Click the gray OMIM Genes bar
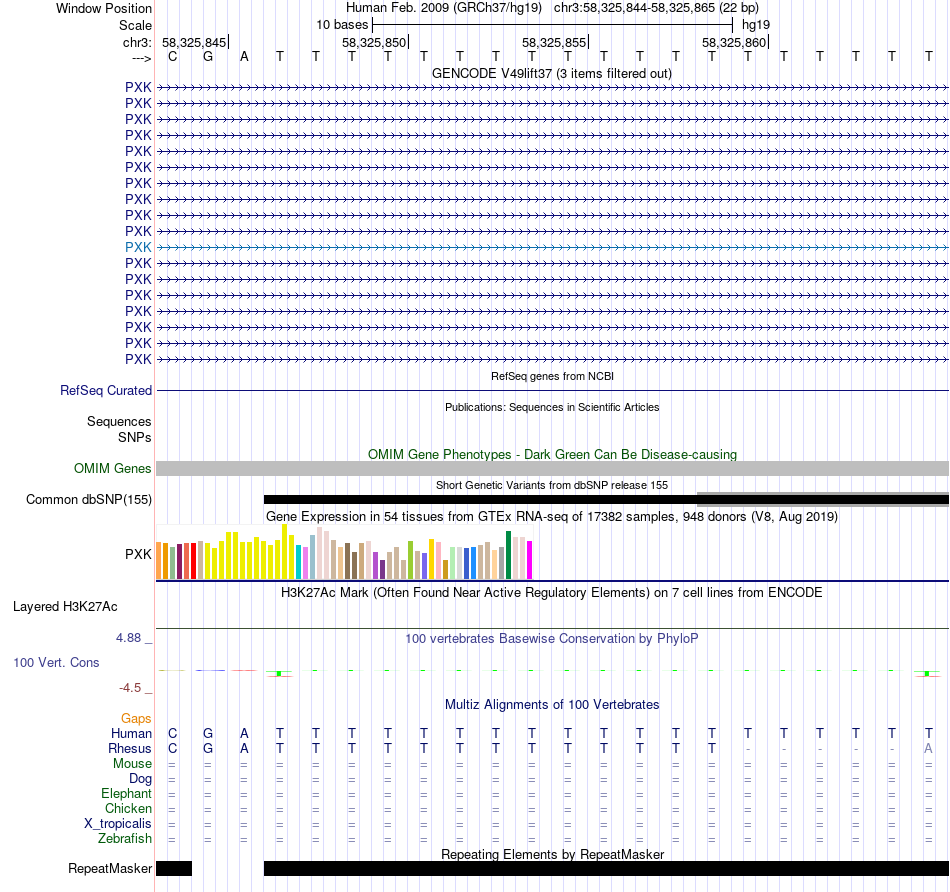Viewport: 950px width, 892px height. point(553,468)
